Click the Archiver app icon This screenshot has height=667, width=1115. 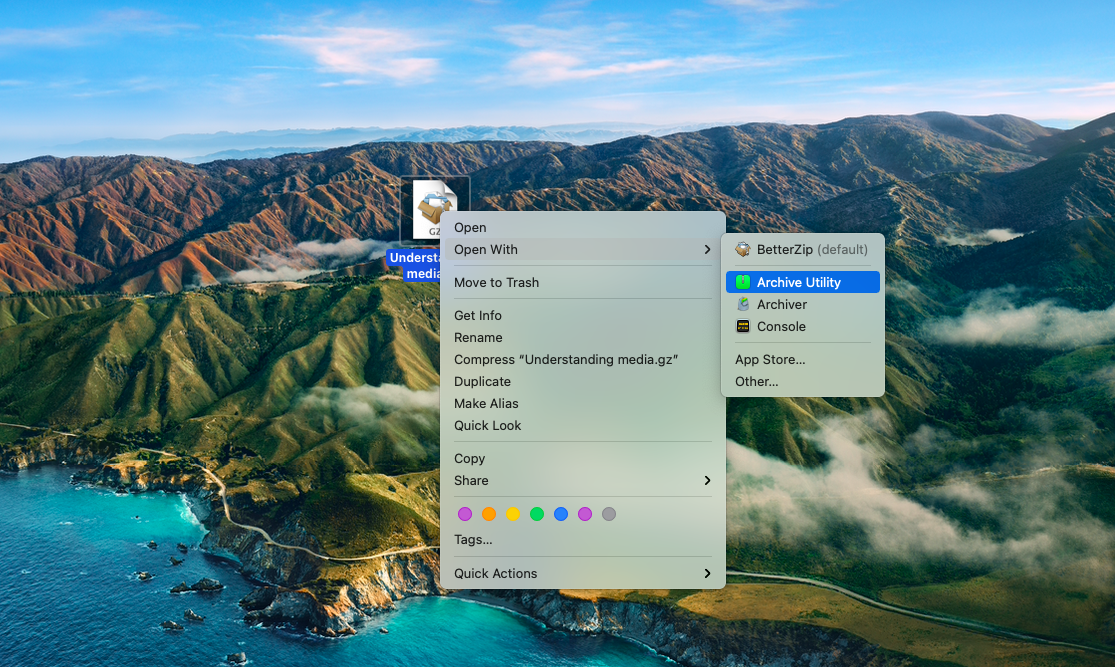744,304
